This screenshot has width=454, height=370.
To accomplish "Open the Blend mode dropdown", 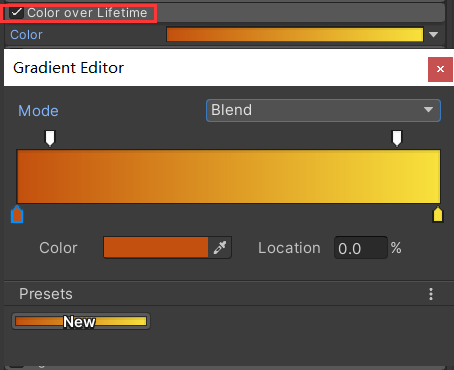I will pos(323,110).
